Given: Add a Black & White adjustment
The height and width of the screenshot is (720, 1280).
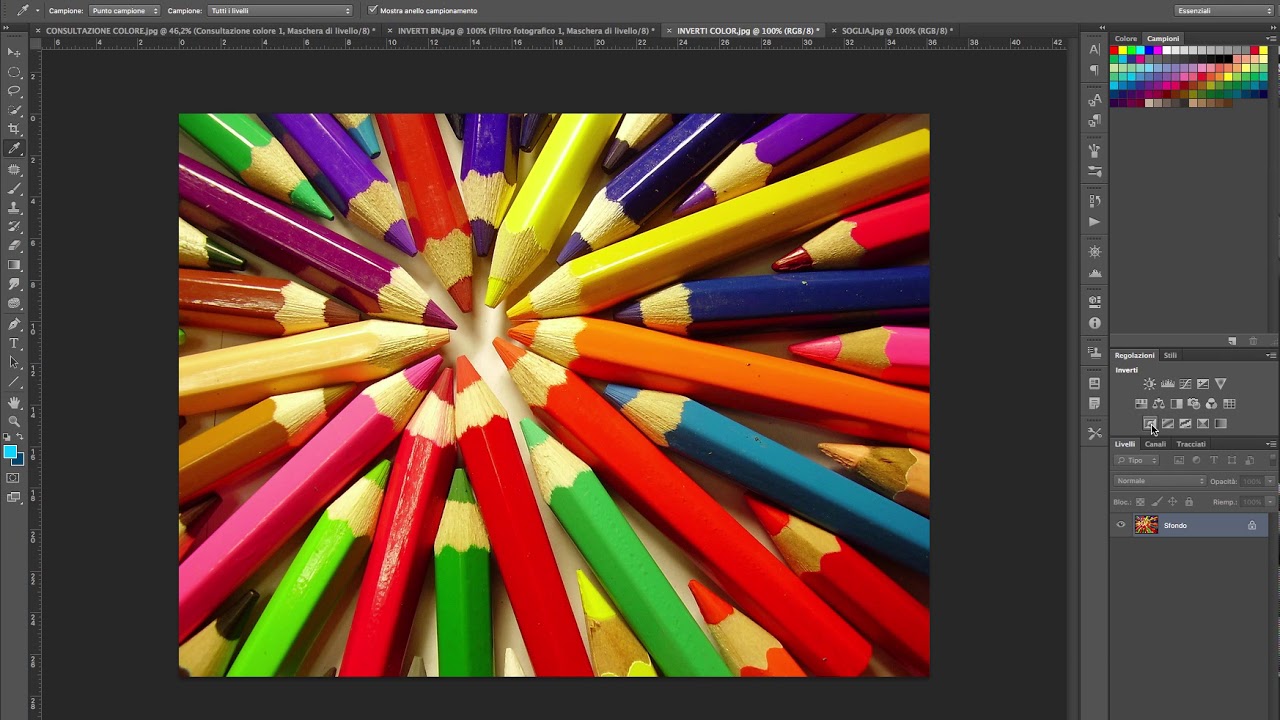Looking at the screenshot, I should point(1176,404).
